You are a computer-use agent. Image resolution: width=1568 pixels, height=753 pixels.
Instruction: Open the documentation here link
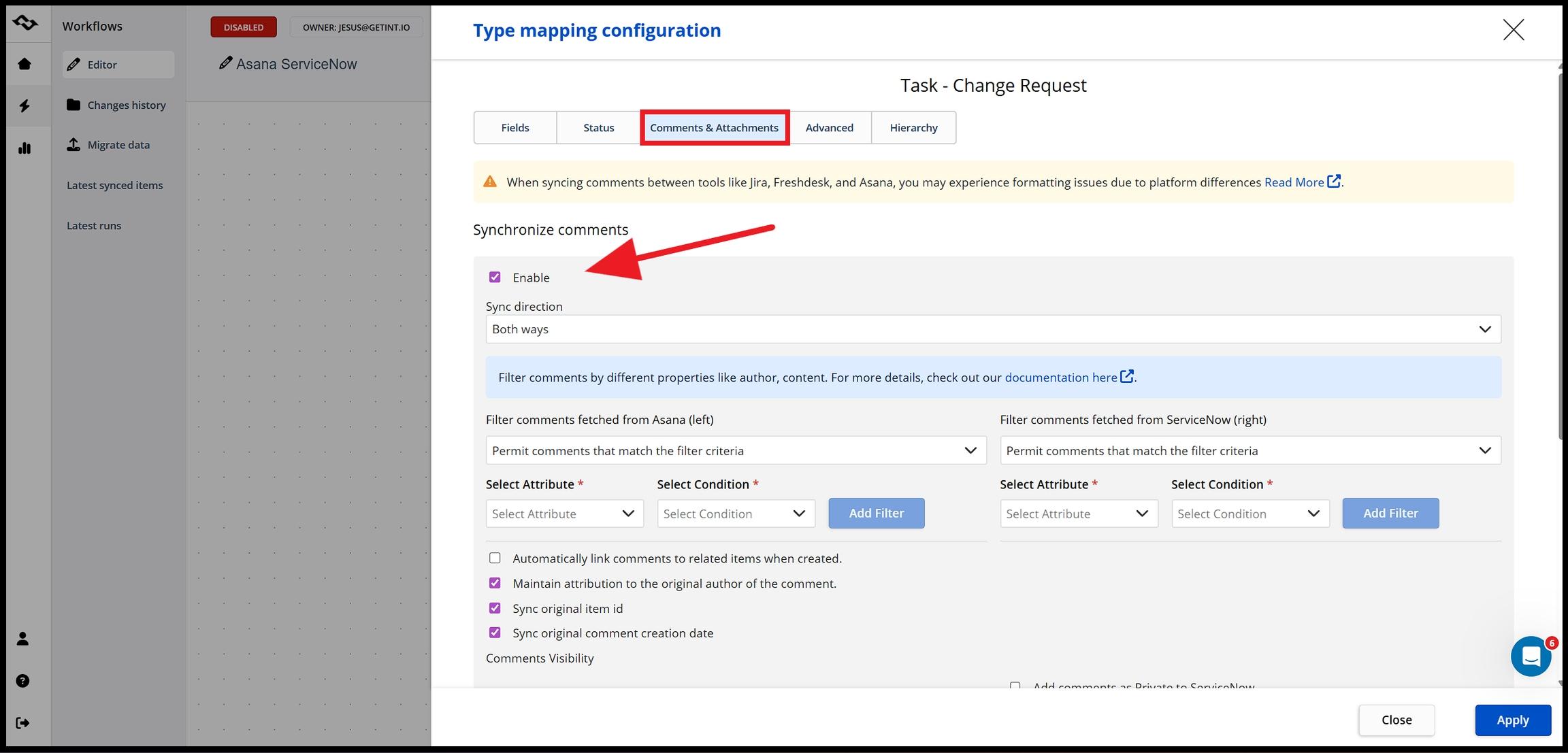pyautogui.click(x=1061, y=378)
